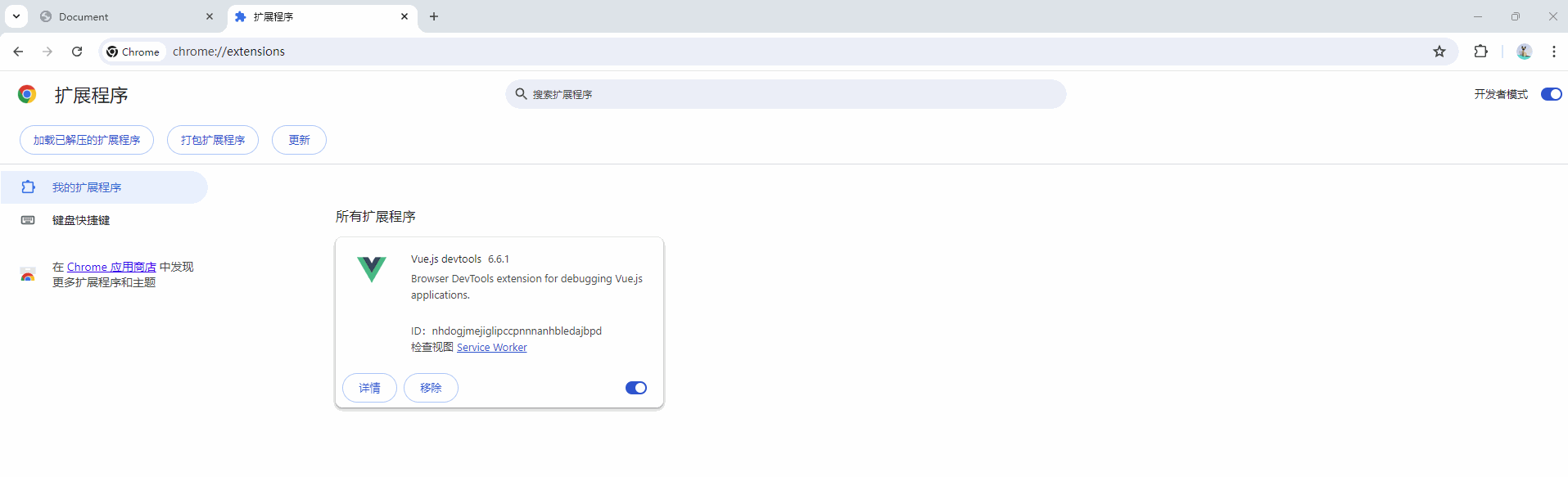
Task: Open the extensions puzzle icon menu
Action: pyautogui.click(x=1480, y=52)
